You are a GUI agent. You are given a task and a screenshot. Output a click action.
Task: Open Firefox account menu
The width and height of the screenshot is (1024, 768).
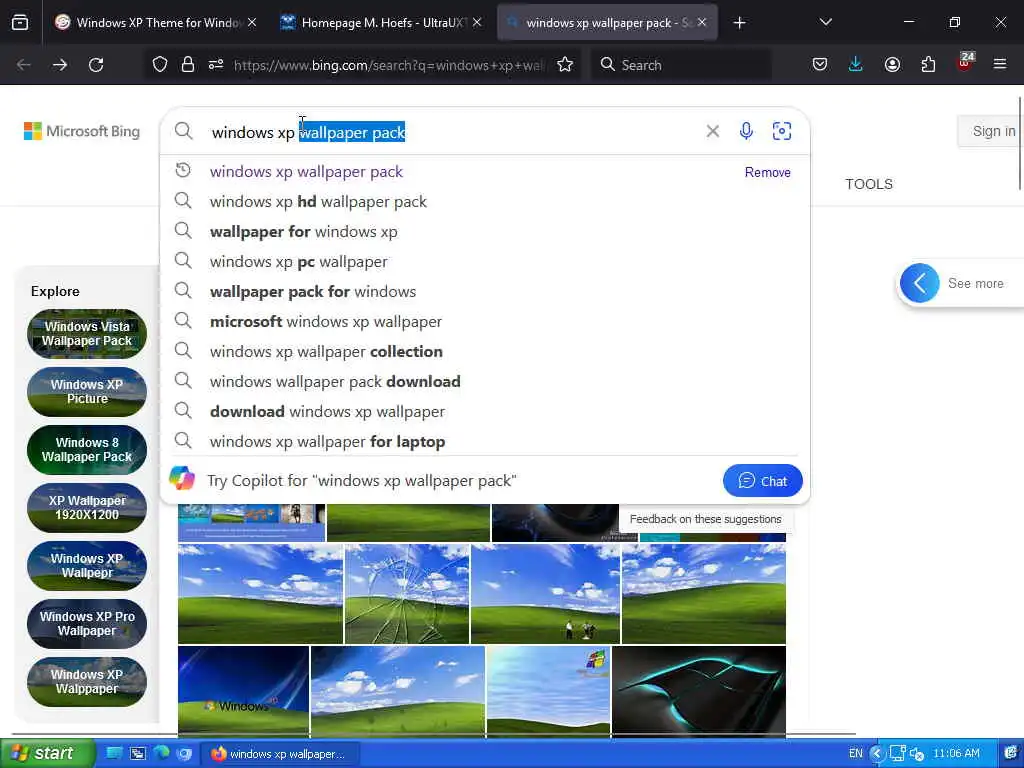[x=892, y=65]
